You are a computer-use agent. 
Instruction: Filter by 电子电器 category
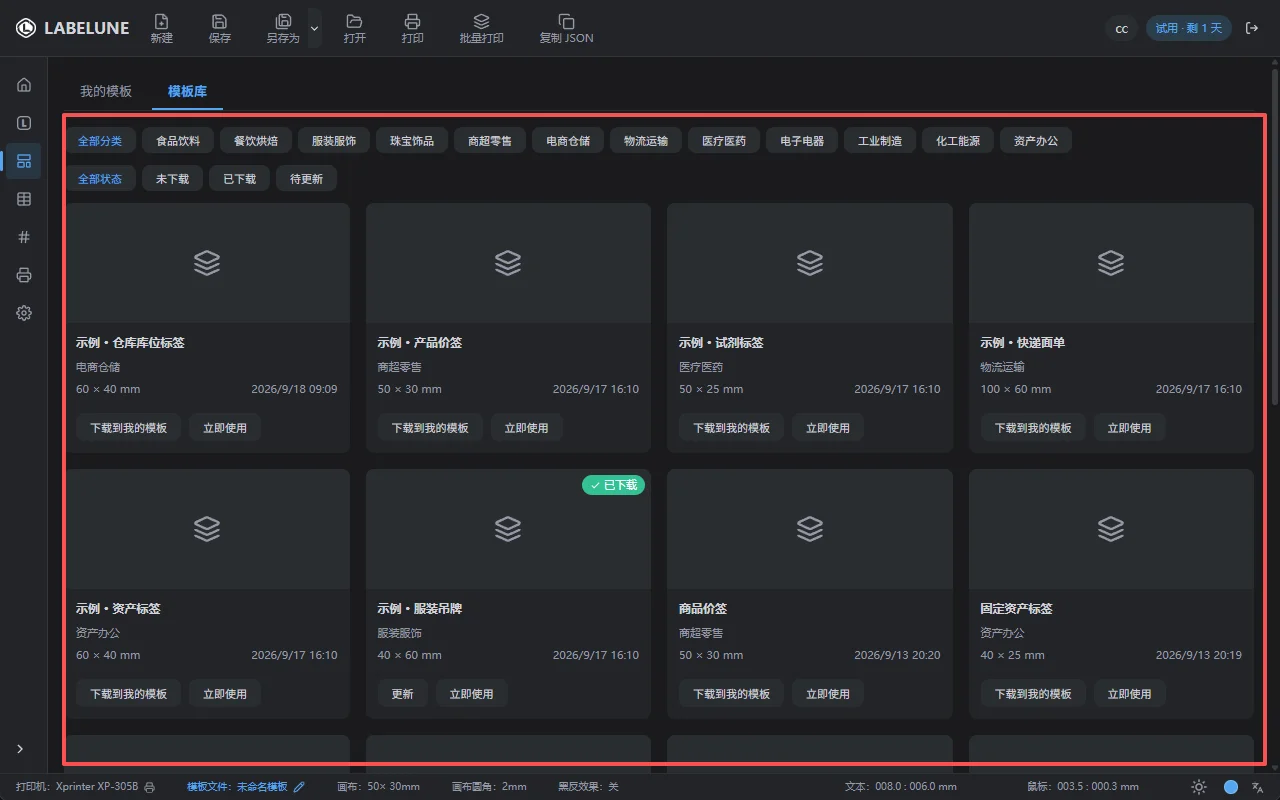click(x=802, y=141)
